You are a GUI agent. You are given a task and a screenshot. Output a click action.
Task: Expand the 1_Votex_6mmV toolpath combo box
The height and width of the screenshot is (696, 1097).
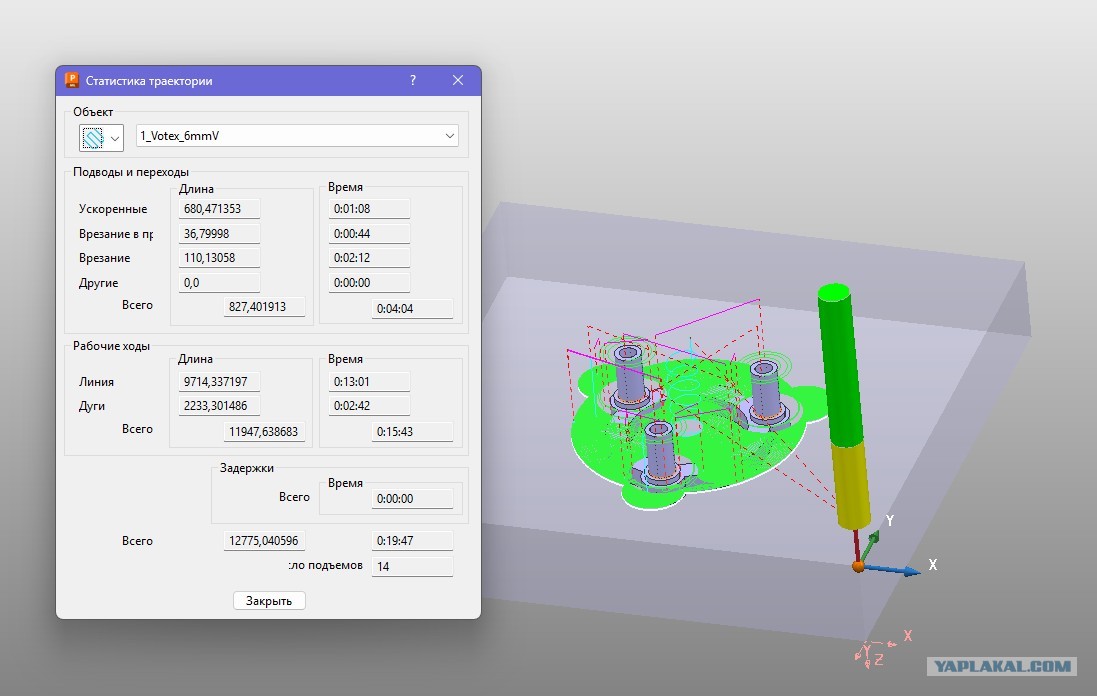coord(297,136)
